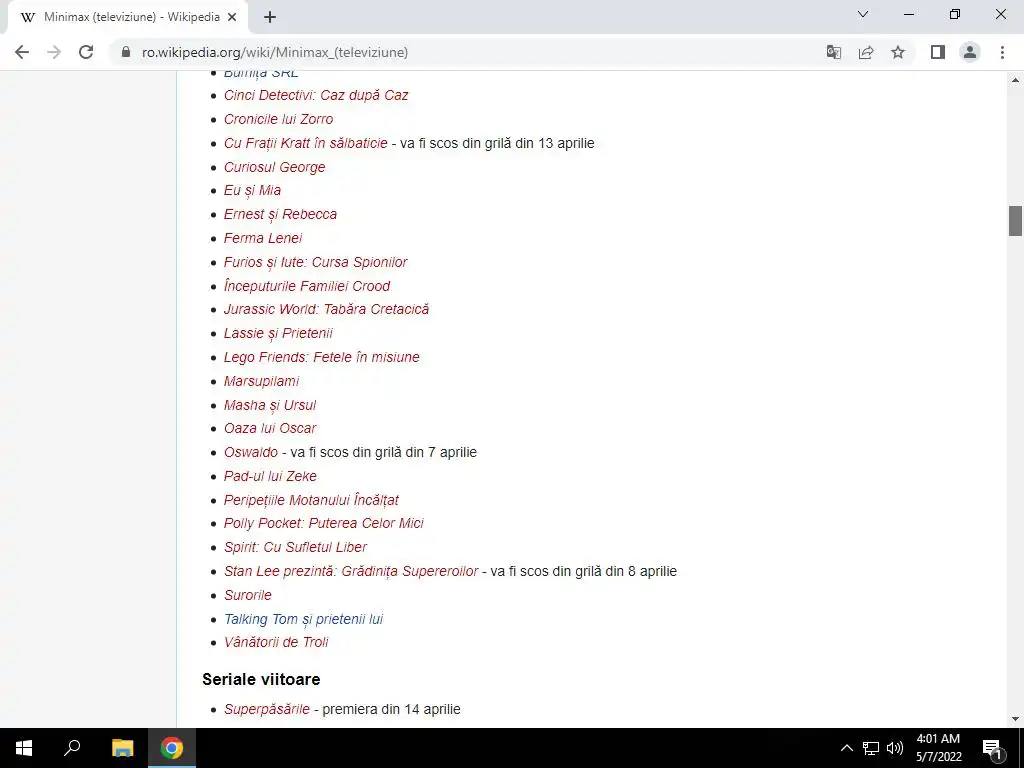Close the Minimax Wikipedia tab
Screen dimensions: 1024x768
(232, 18)
